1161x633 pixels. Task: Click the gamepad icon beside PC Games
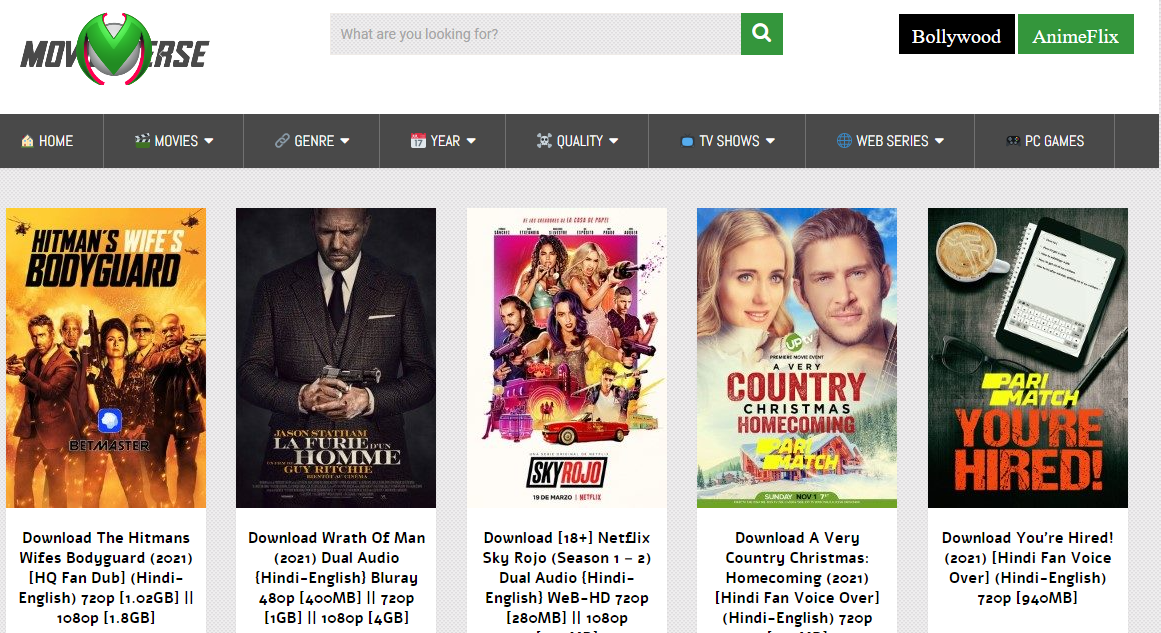1013,141
